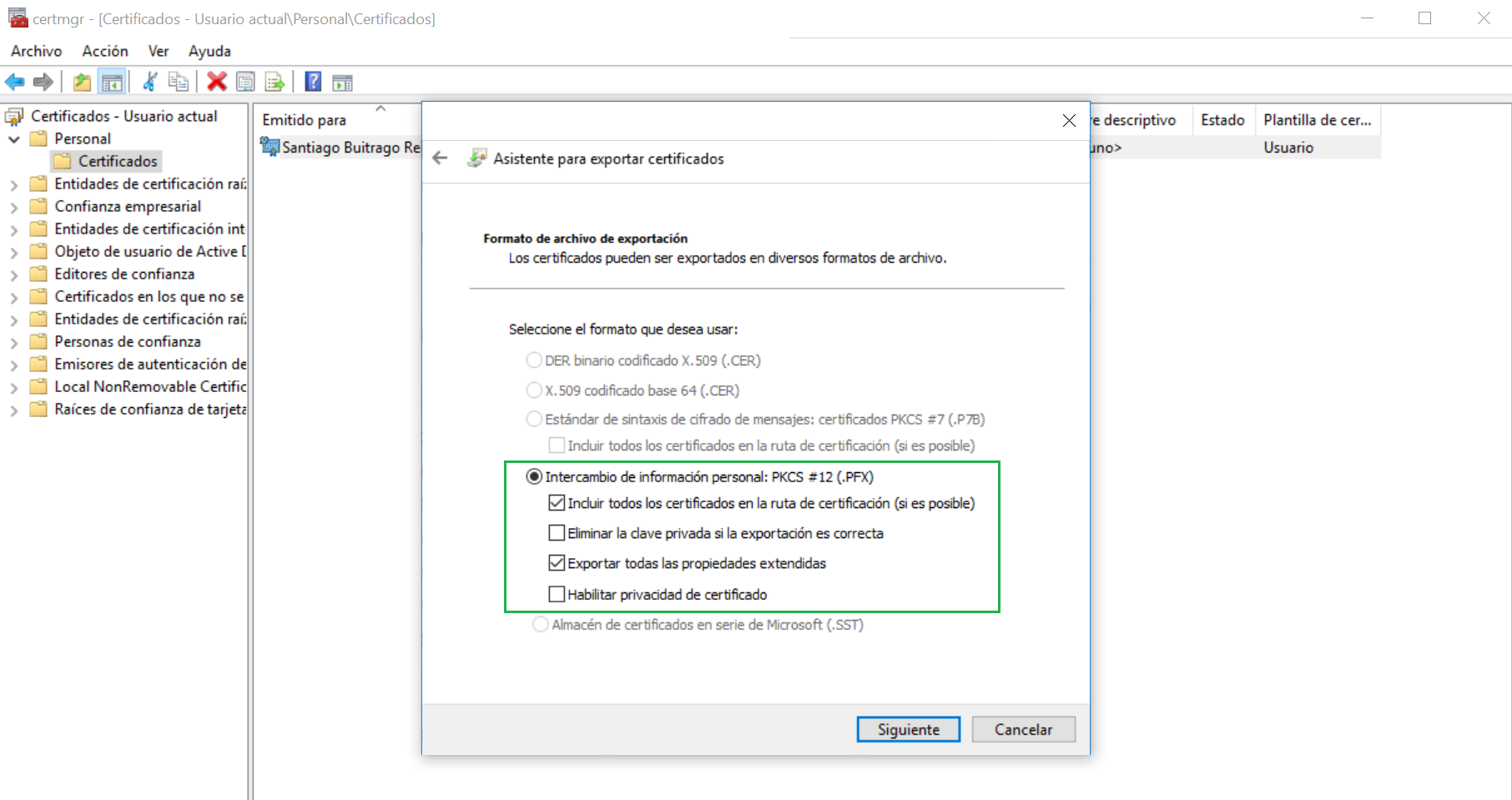This screenshot has width=1512, height=800.
Task: Click the Siguiente button
Action: point(909,729)
